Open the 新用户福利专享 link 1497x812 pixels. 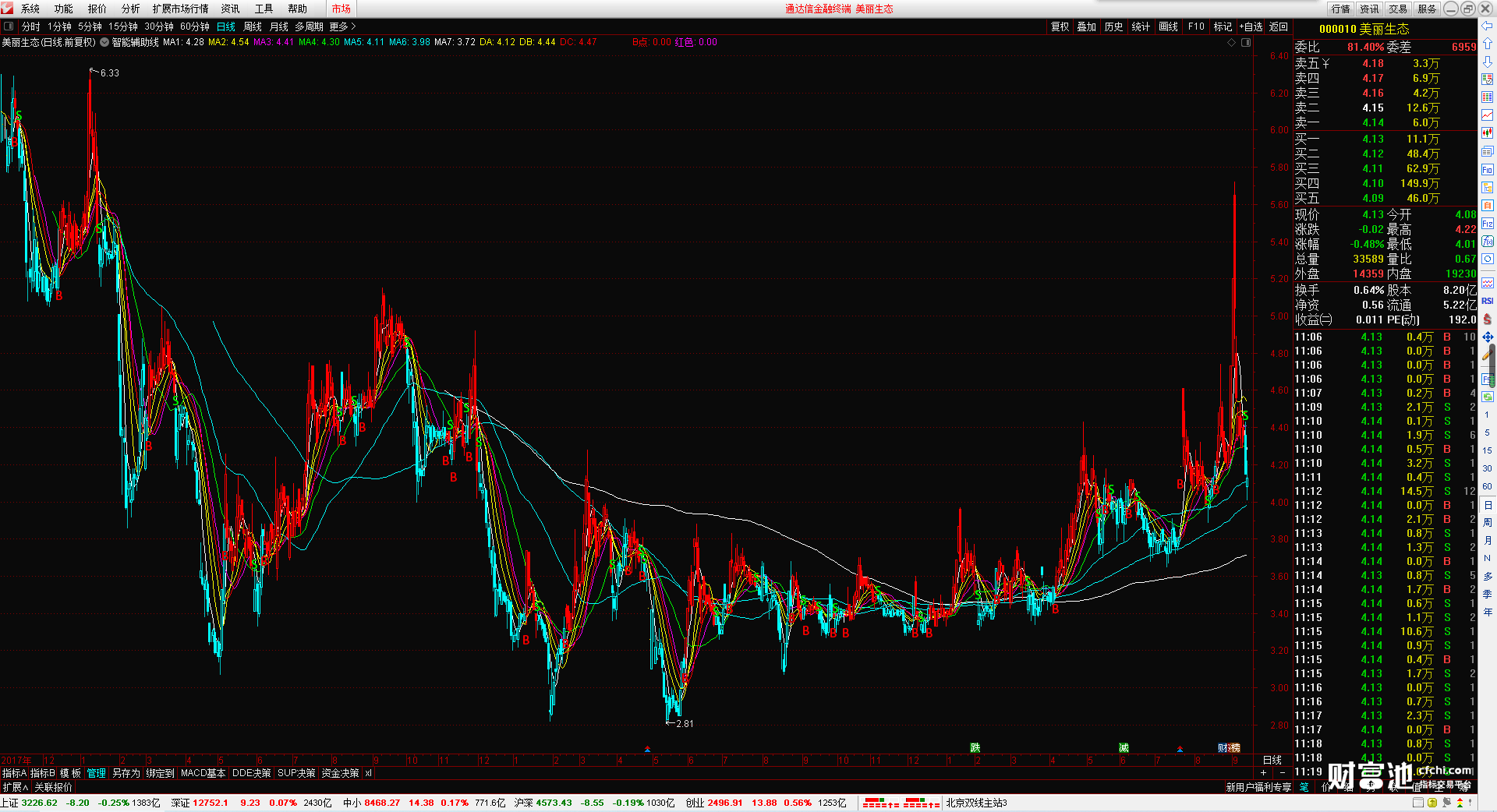tap(1258, 787)
